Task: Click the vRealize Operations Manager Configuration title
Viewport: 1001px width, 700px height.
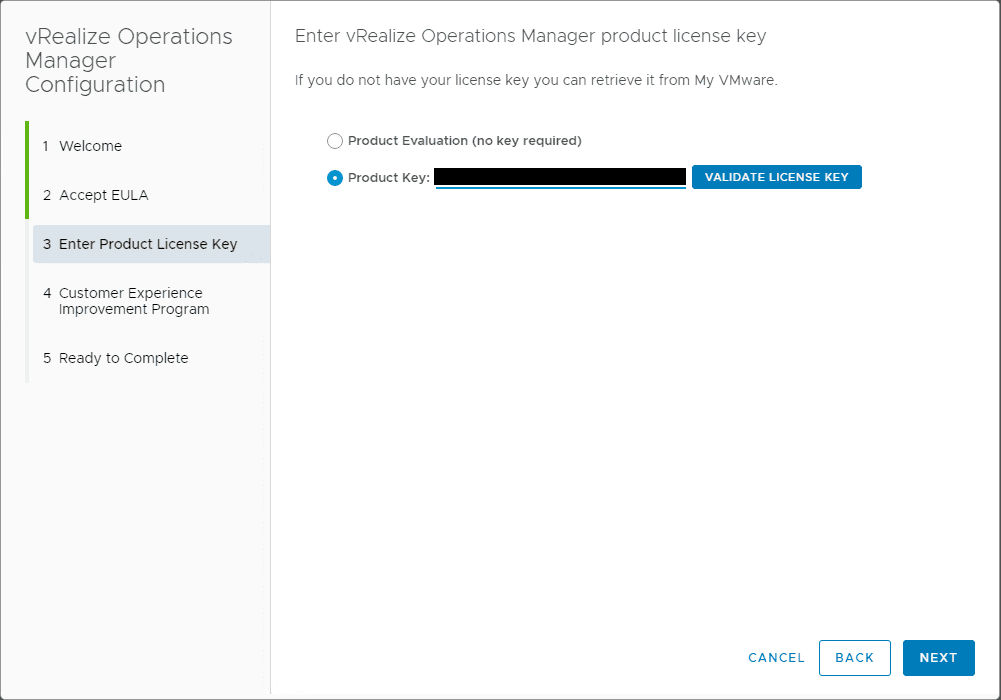Action: coord(128,61)
